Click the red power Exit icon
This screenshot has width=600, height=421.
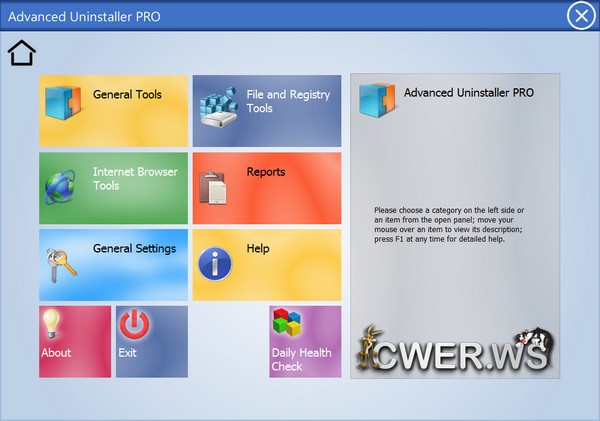point(134,324)
